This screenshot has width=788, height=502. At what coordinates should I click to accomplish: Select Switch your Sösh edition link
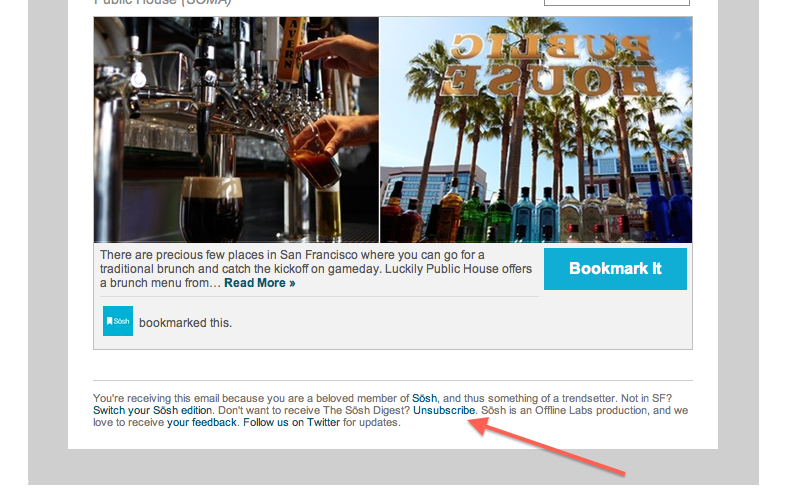point(152,411)
